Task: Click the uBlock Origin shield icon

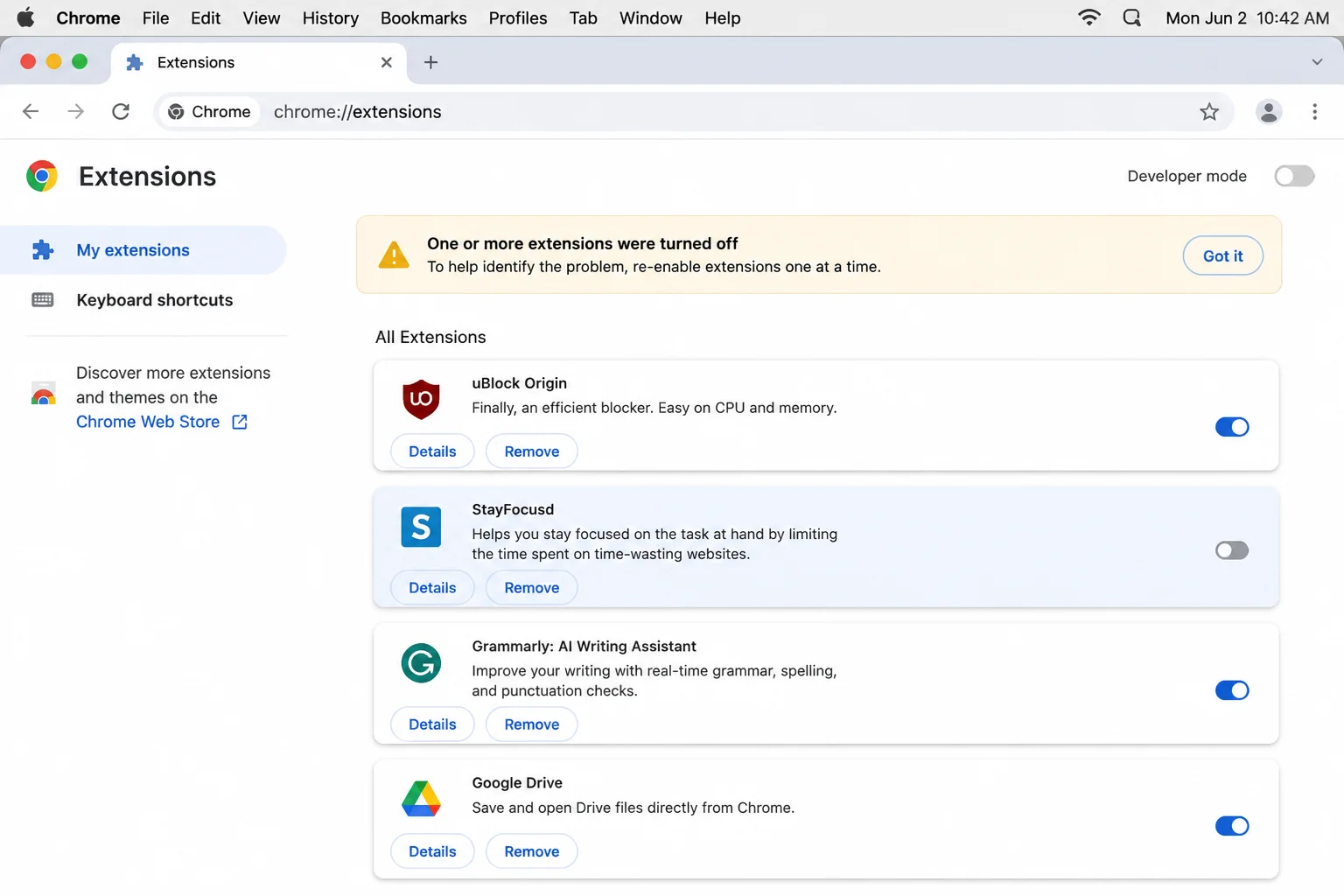Action: 421,399
